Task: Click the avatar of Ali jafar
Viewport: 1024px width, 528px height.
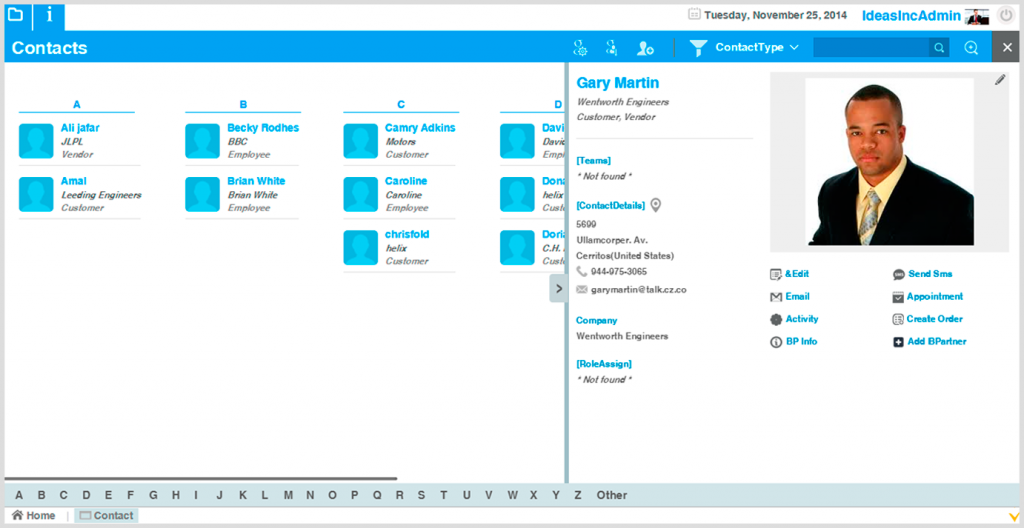Action: tap(36, 140)
